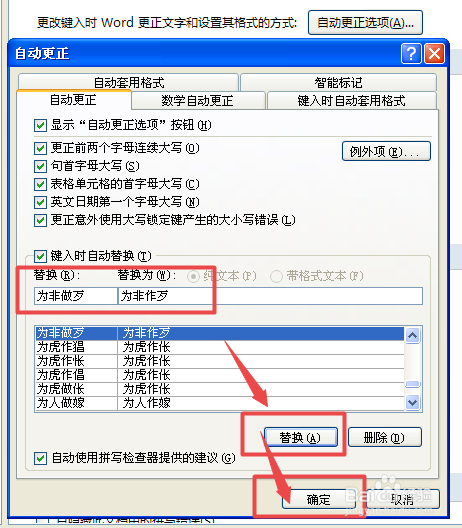Uncheck 显示"自动更正选项"按钮 checkbox
This screenshot has width=462, height=528.
[40, 126]
